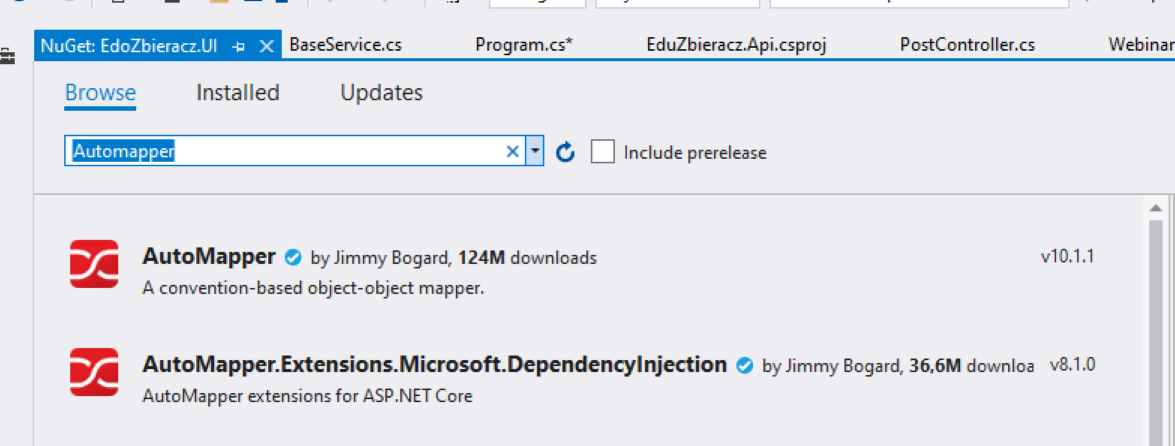
Task: Open the EduZbieracz.Api.csproj tab
Action: (737, 45)
